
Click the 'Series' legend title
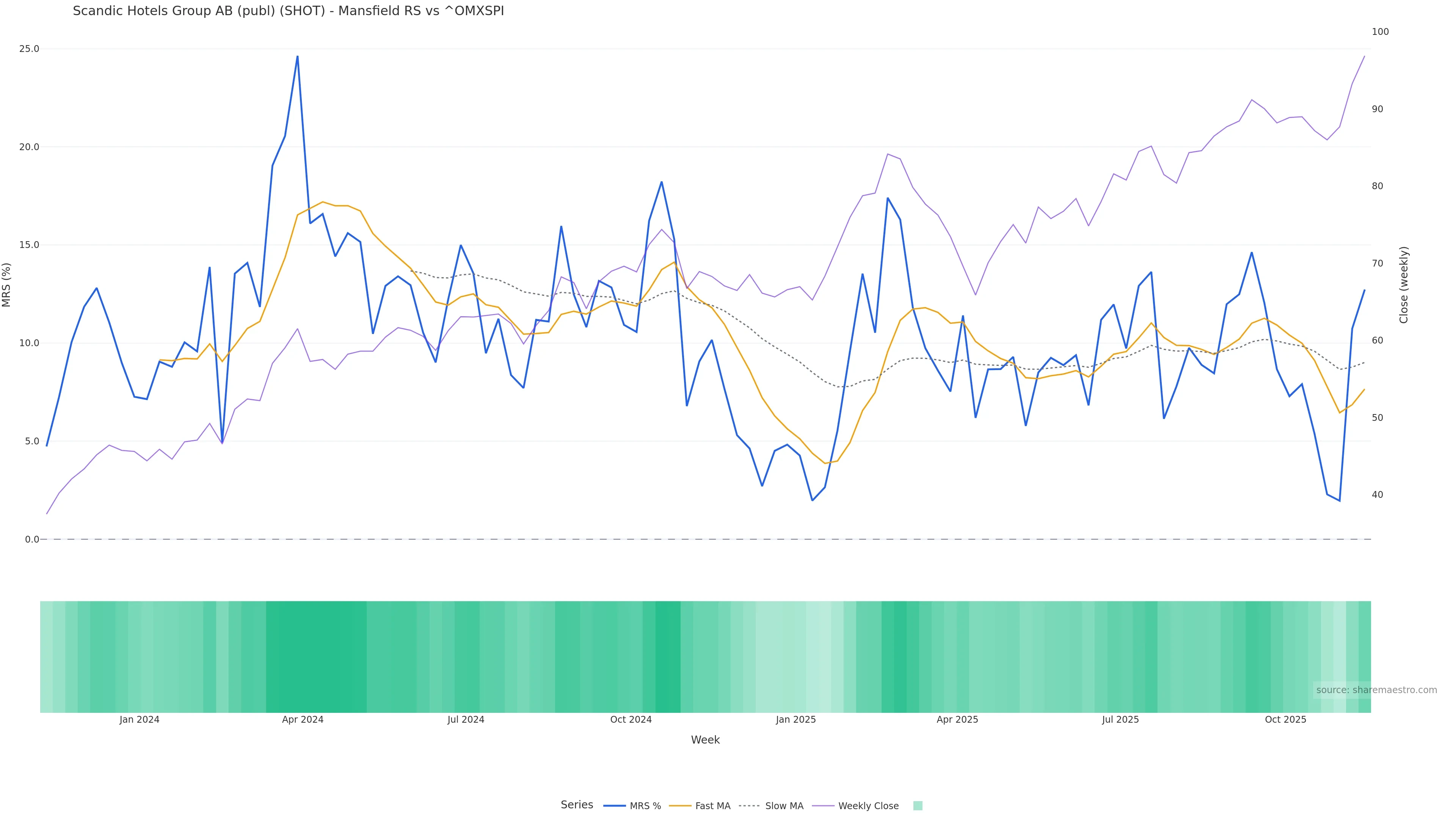[x=576, y=805]
